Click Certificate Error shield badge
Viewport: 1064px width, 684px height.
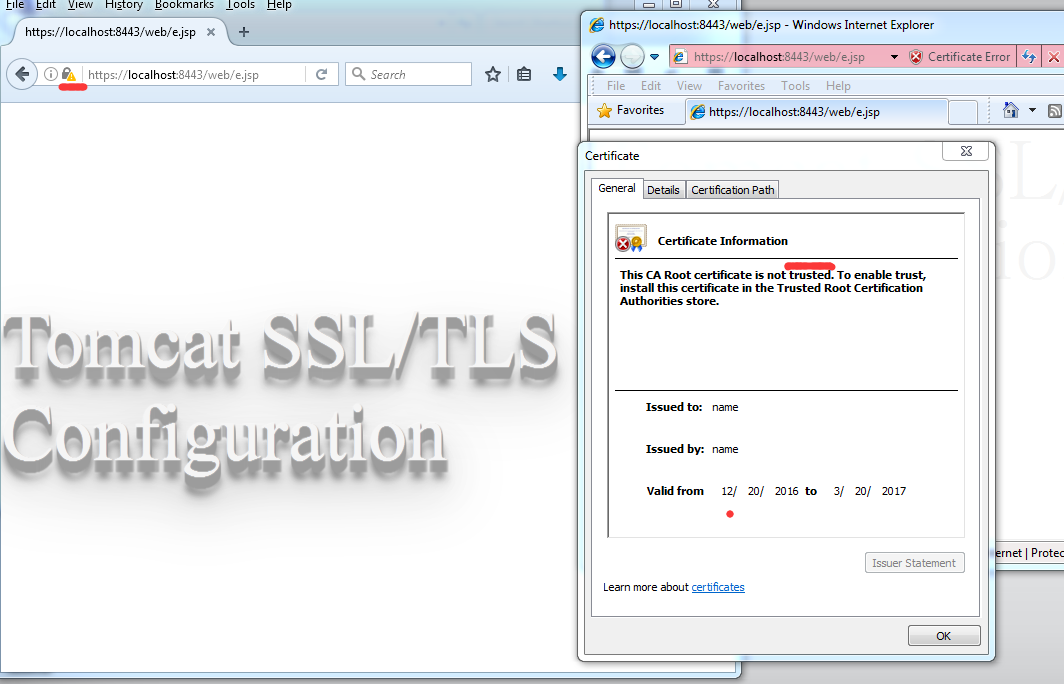(x=960, y=57)
